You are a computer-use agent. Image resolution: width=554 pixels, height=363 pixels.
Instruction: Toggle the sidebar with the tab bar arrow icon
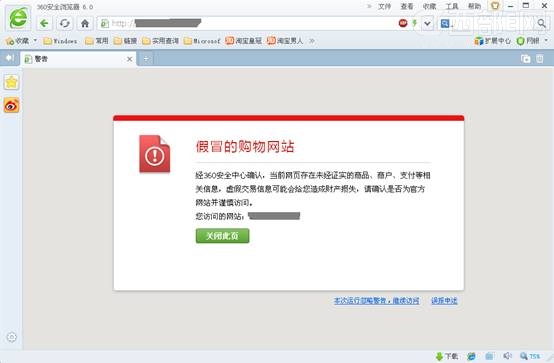(x=10, y=58)
